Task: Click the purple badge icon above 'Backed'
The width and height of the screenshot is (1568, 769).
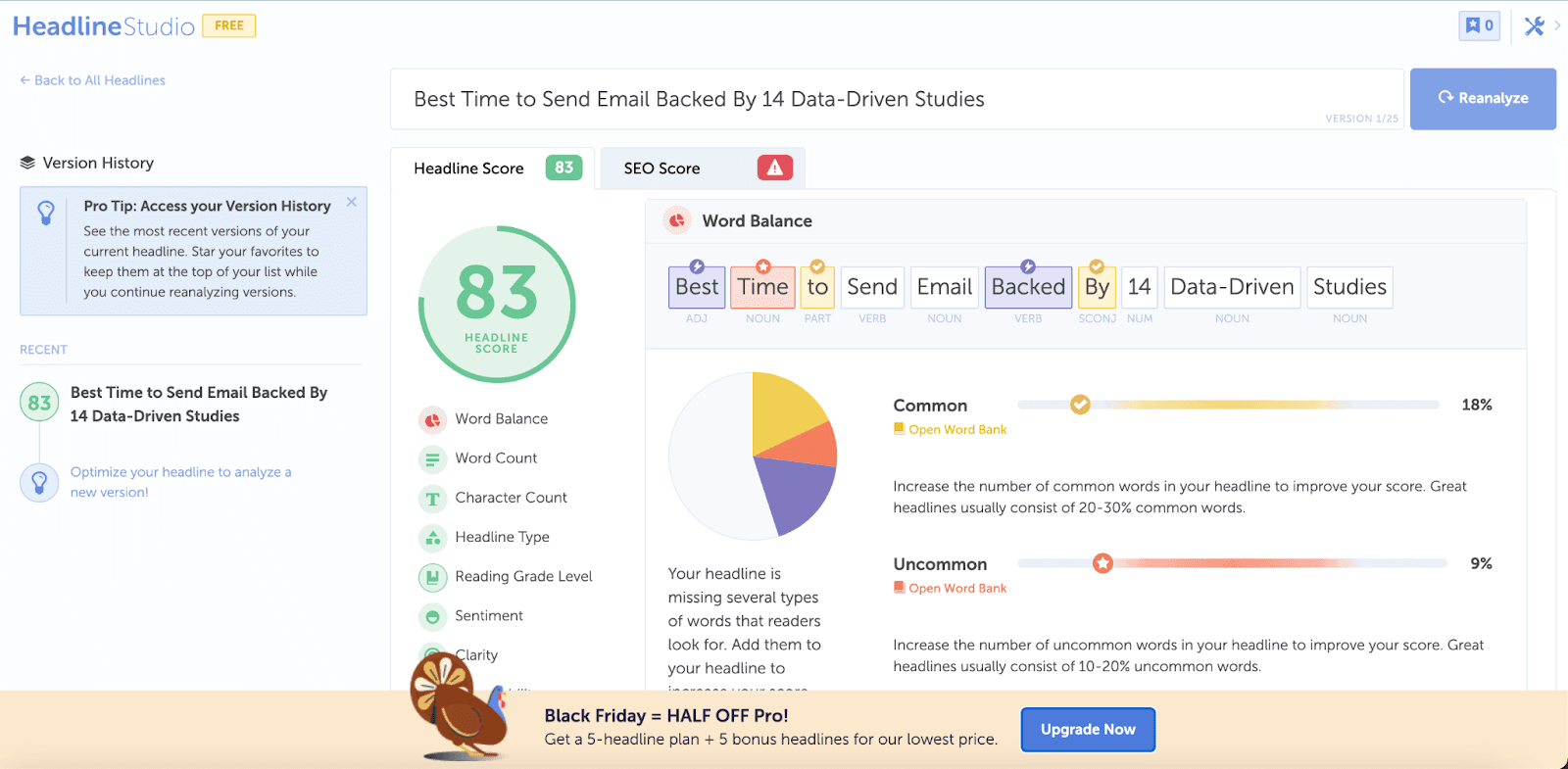Action: [1028, 266]
